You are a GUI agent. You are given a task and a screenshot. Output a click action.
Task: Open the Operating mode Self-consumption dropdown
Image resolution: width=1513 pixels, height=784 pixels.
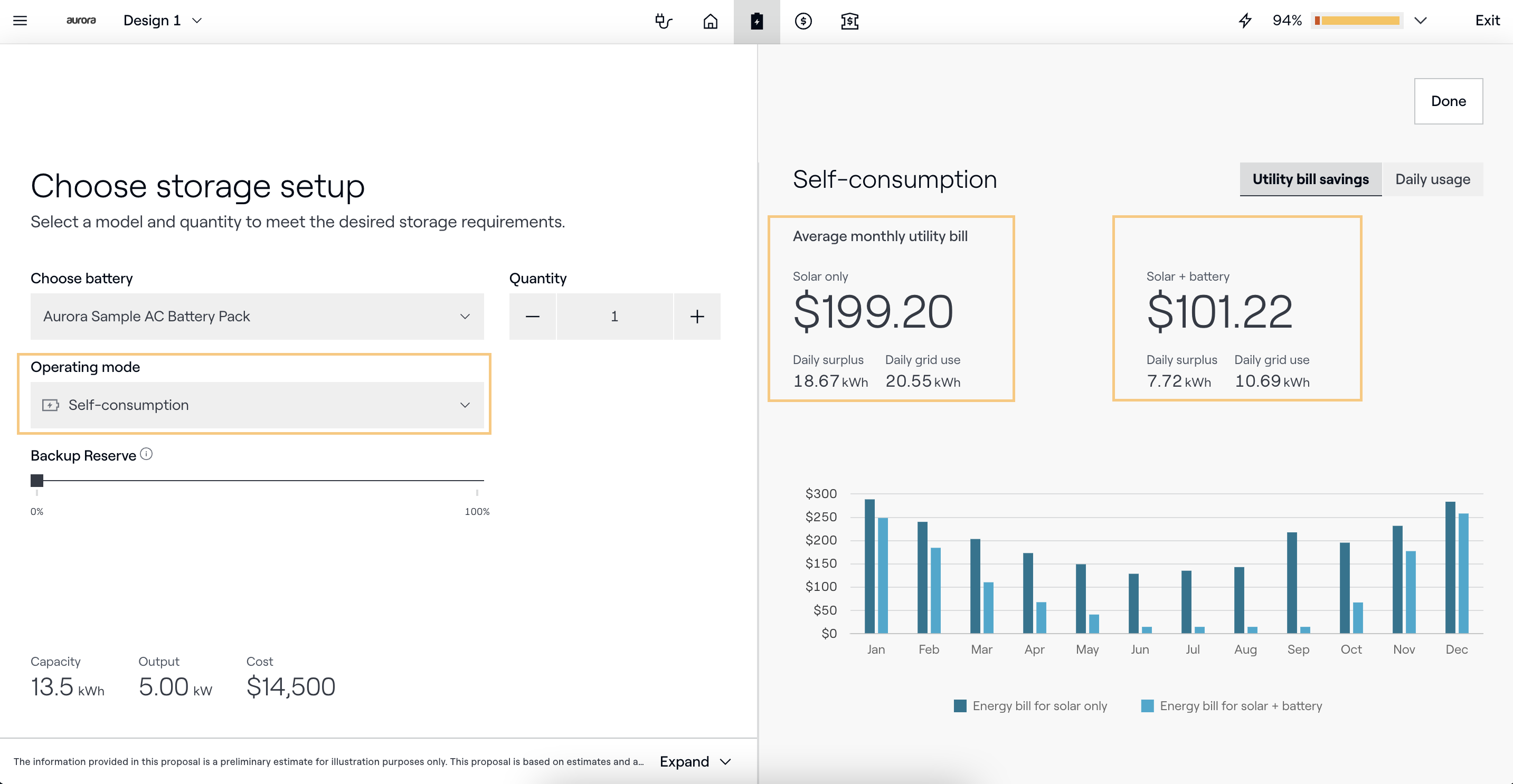[x=257, y=405]
